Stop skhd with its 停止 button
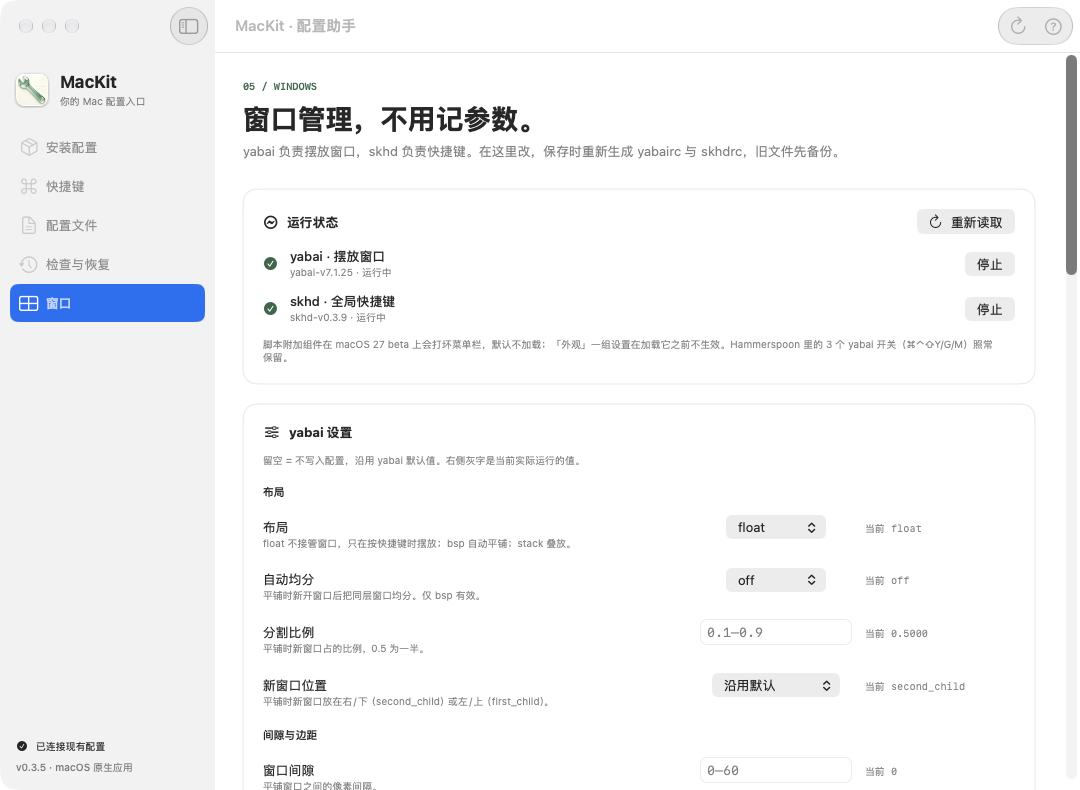 tap(989, 309)
